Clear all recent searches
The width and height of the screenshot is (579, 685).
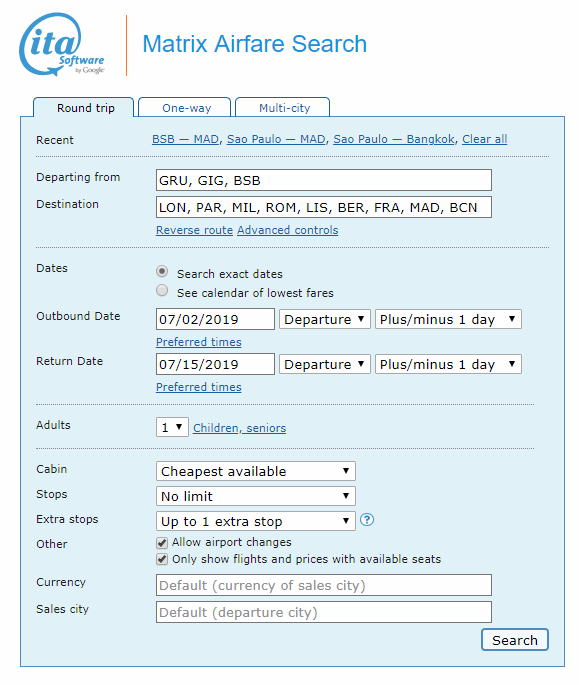tap(485, 139)
